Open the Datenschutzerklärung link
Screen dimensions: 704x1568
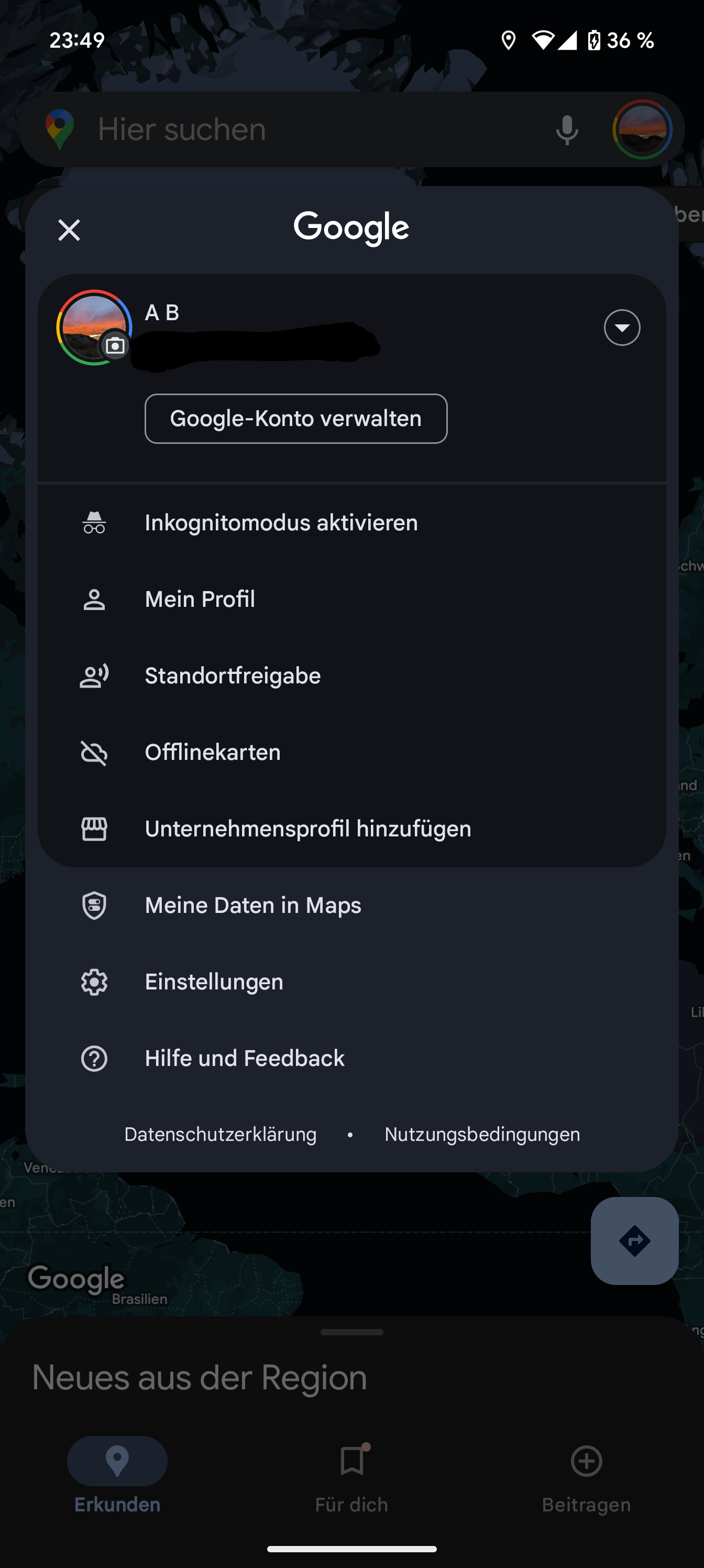[221, 1135]
